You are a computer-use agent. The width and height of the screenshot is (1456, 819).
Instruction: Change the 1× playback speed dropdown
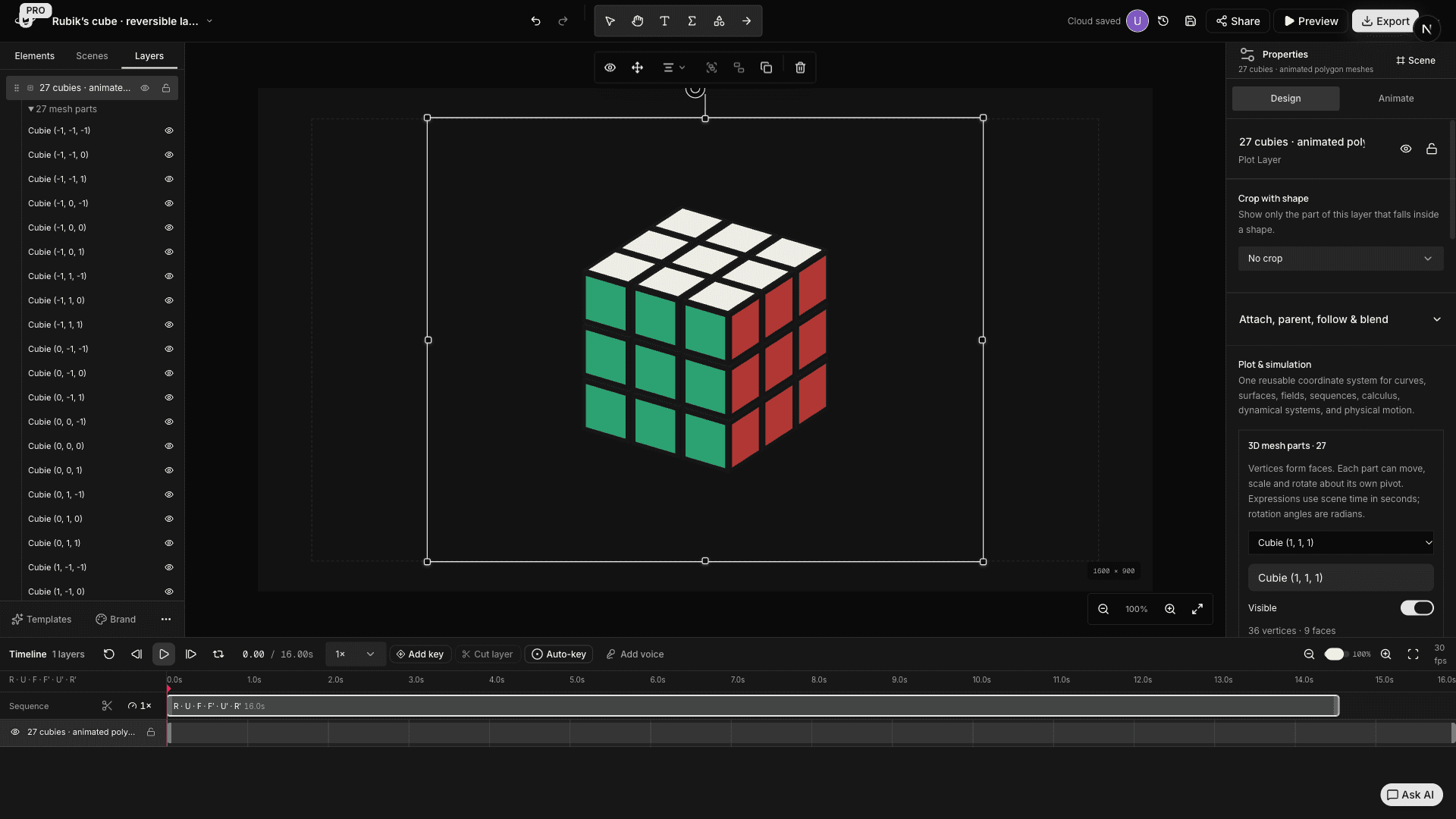[354, 654]
